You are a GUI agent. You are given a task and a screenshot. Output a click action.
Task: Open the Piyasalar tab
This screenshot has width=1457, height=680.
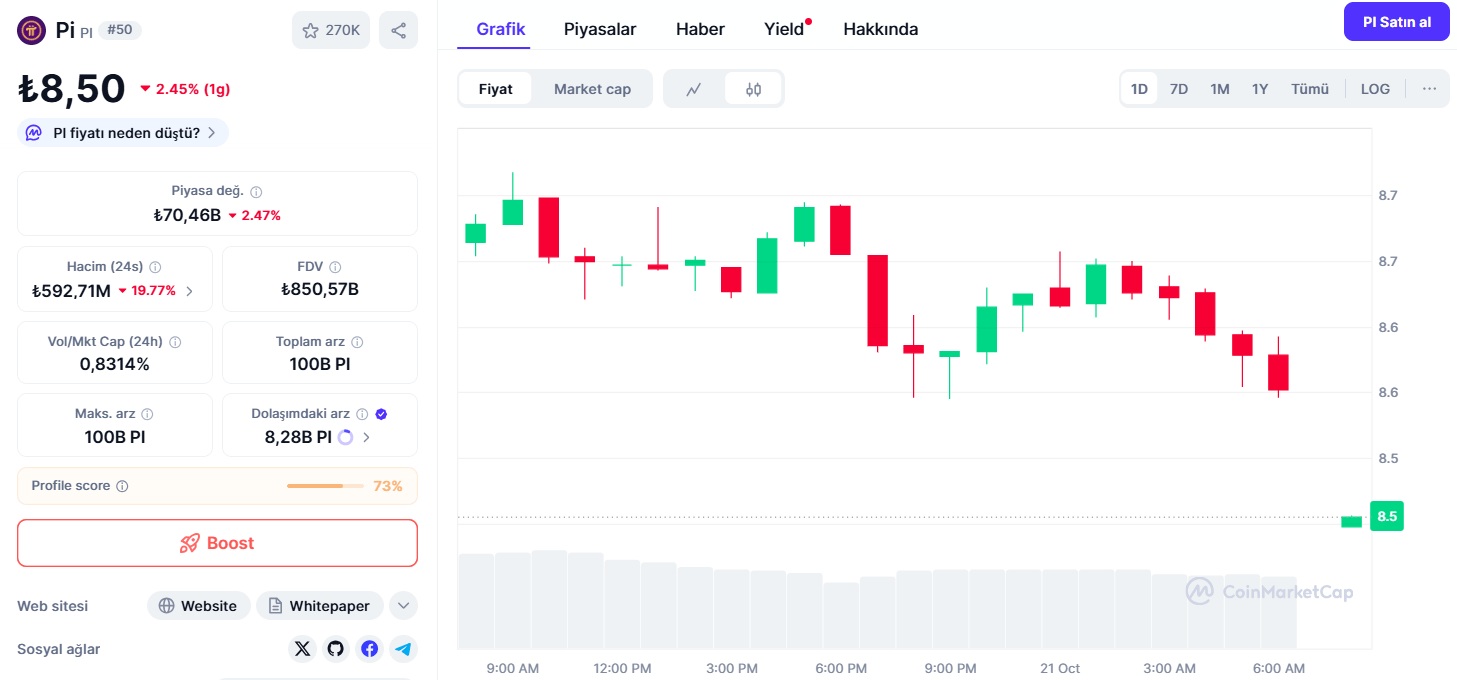tap(600, 29)
